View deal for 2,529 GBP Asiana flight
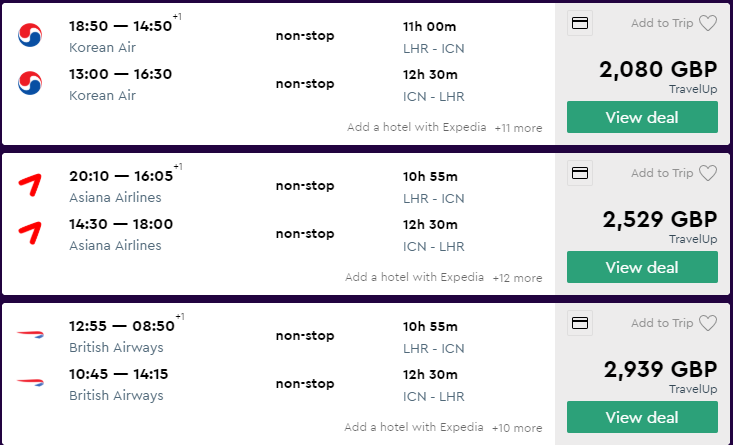This screenshot has height=445, width=733. (642, 267)
